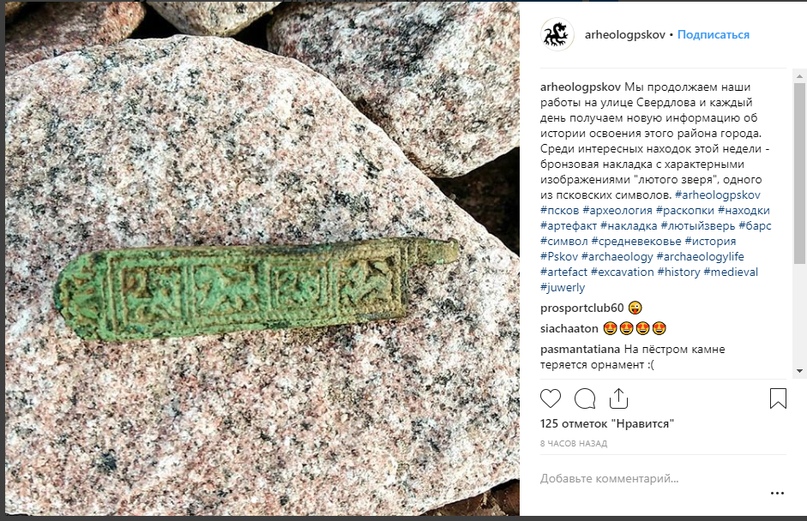The width and height of the screenshot is (807, 521).
Task: Open arheologpskov username in header
Action: point(625,34)
